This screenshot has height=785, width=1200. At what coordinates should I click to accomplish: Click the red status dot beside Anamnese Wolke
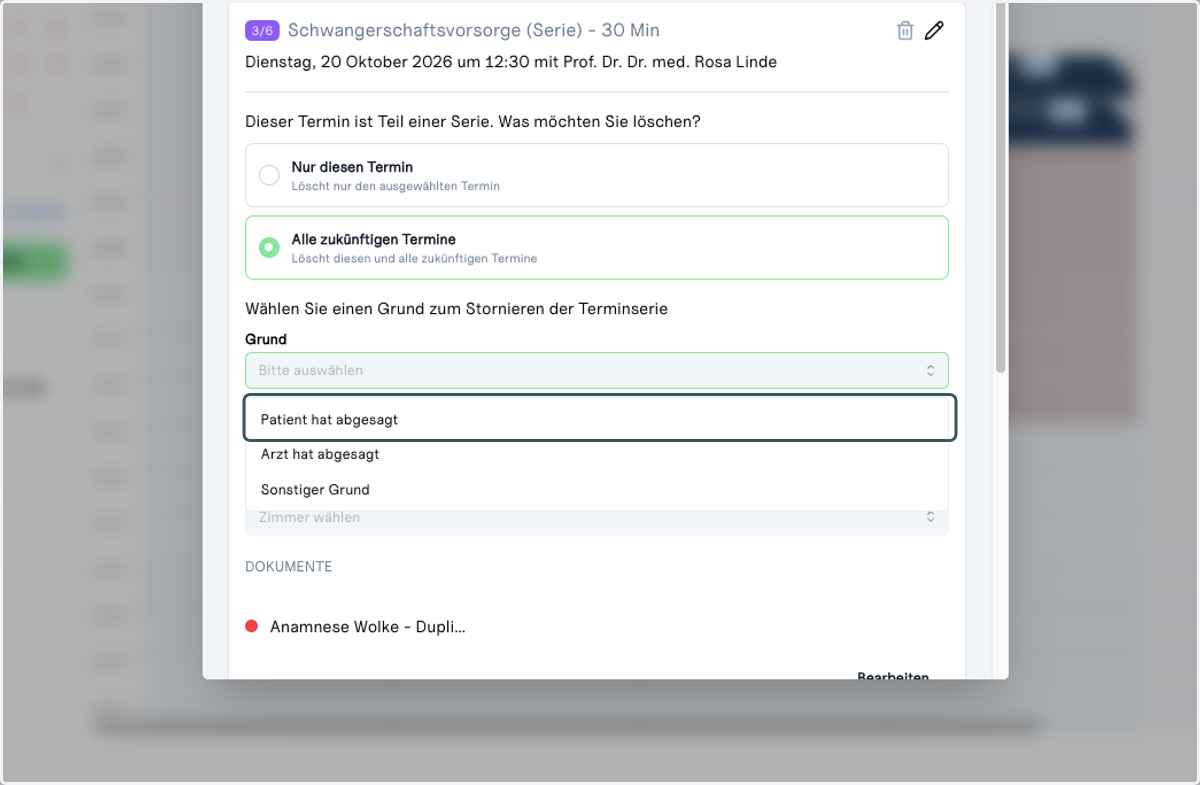coord(252,626)
